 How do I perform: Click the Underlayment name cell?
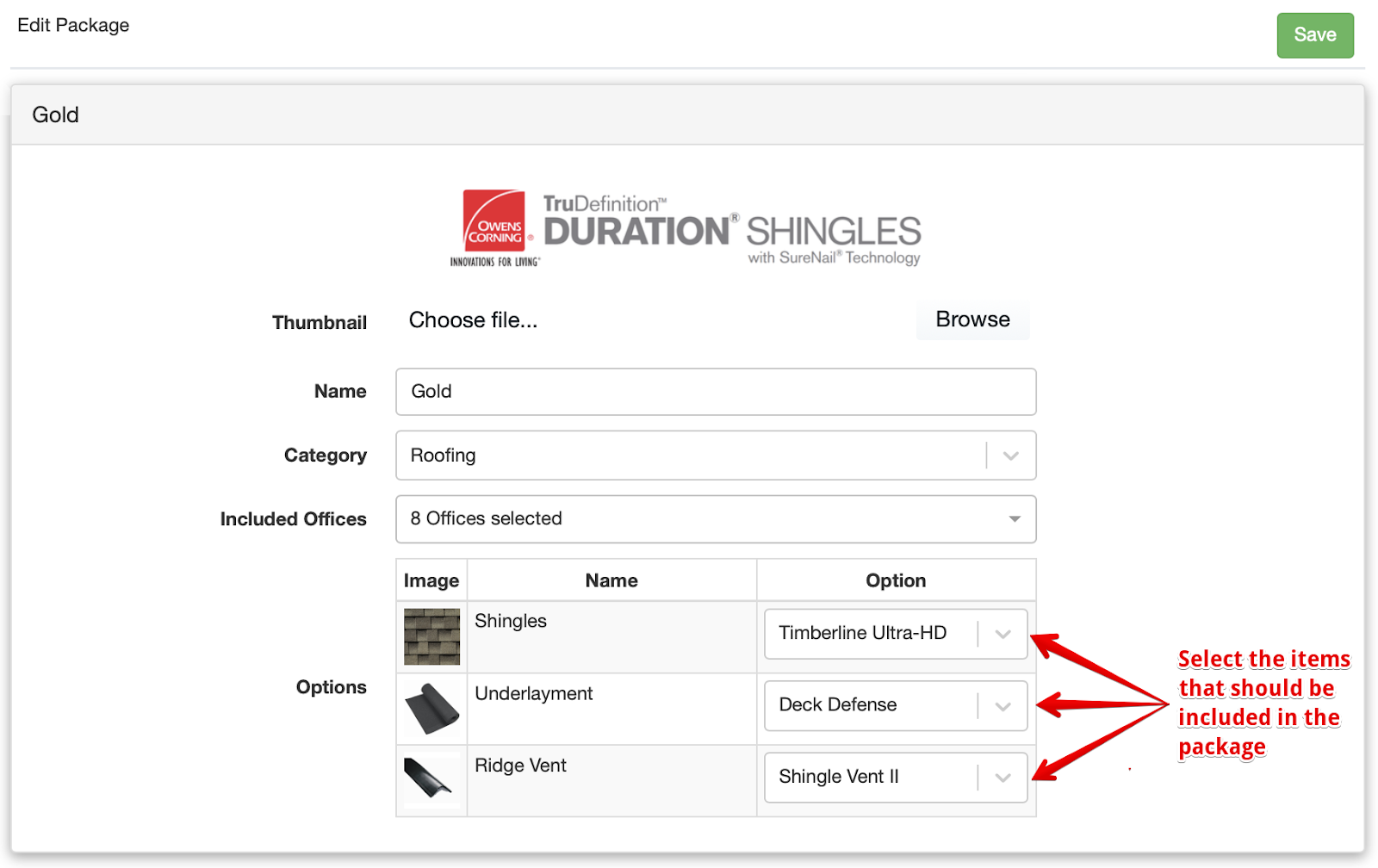[x=611, y=709]
